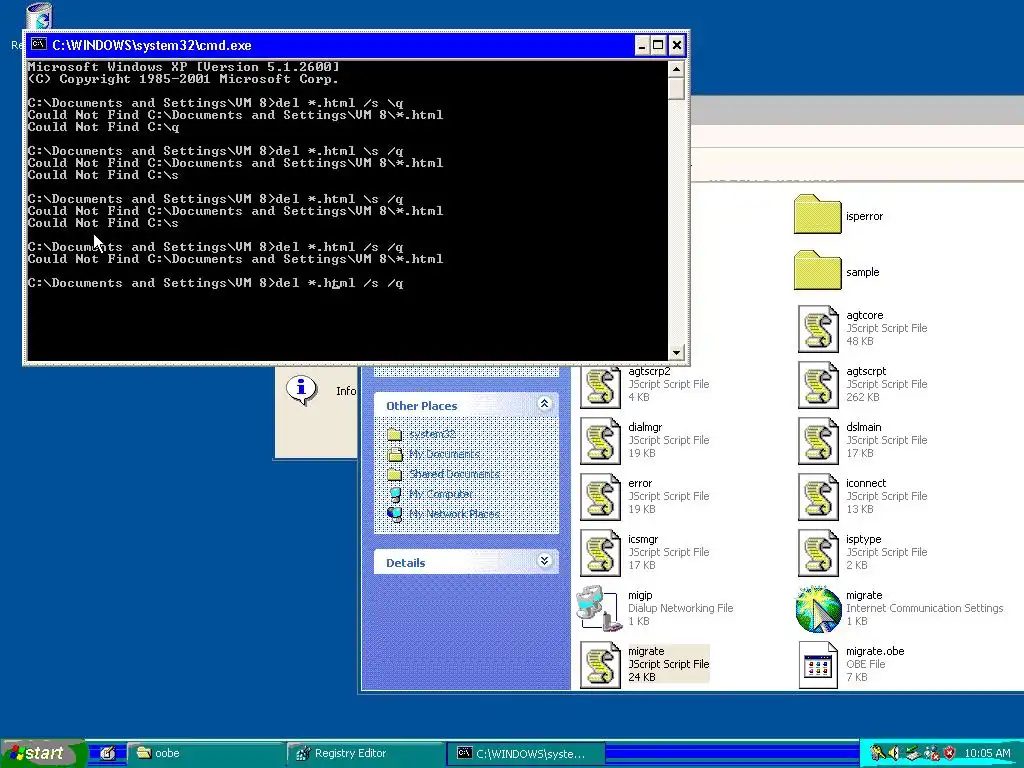Viewport: 1024px width, 768px height.
Task: Select the iconnect script file icon
Action: [818, 497]
